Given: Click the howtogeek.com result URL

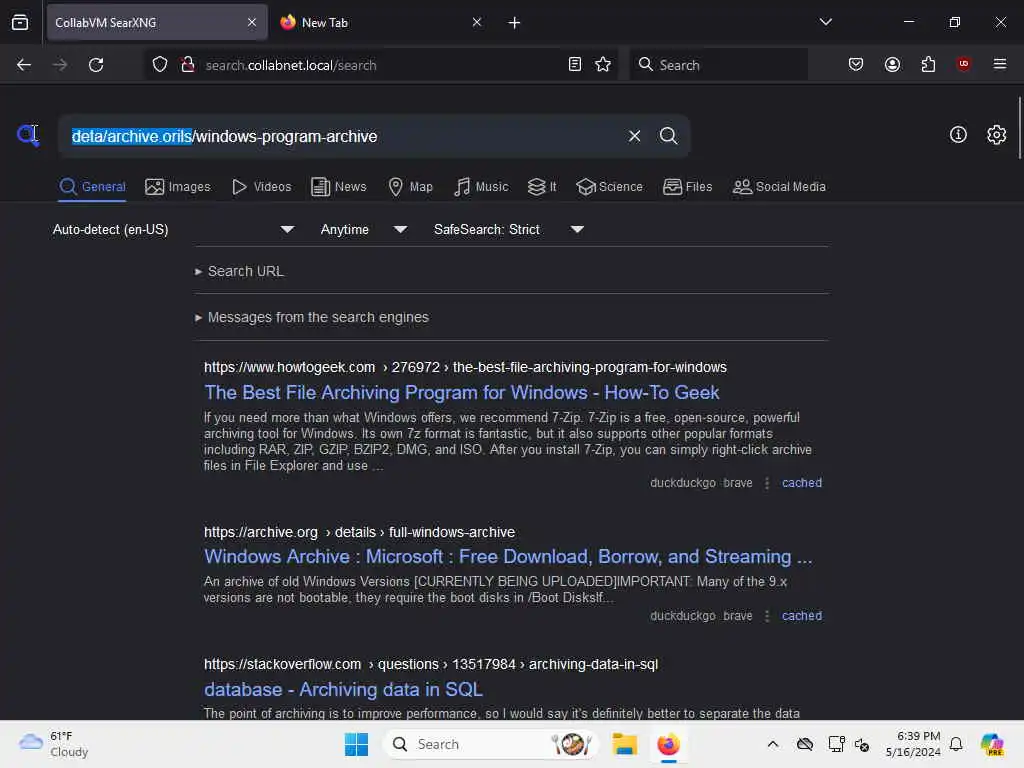Looking at the screenshot, I should (465, 367).
